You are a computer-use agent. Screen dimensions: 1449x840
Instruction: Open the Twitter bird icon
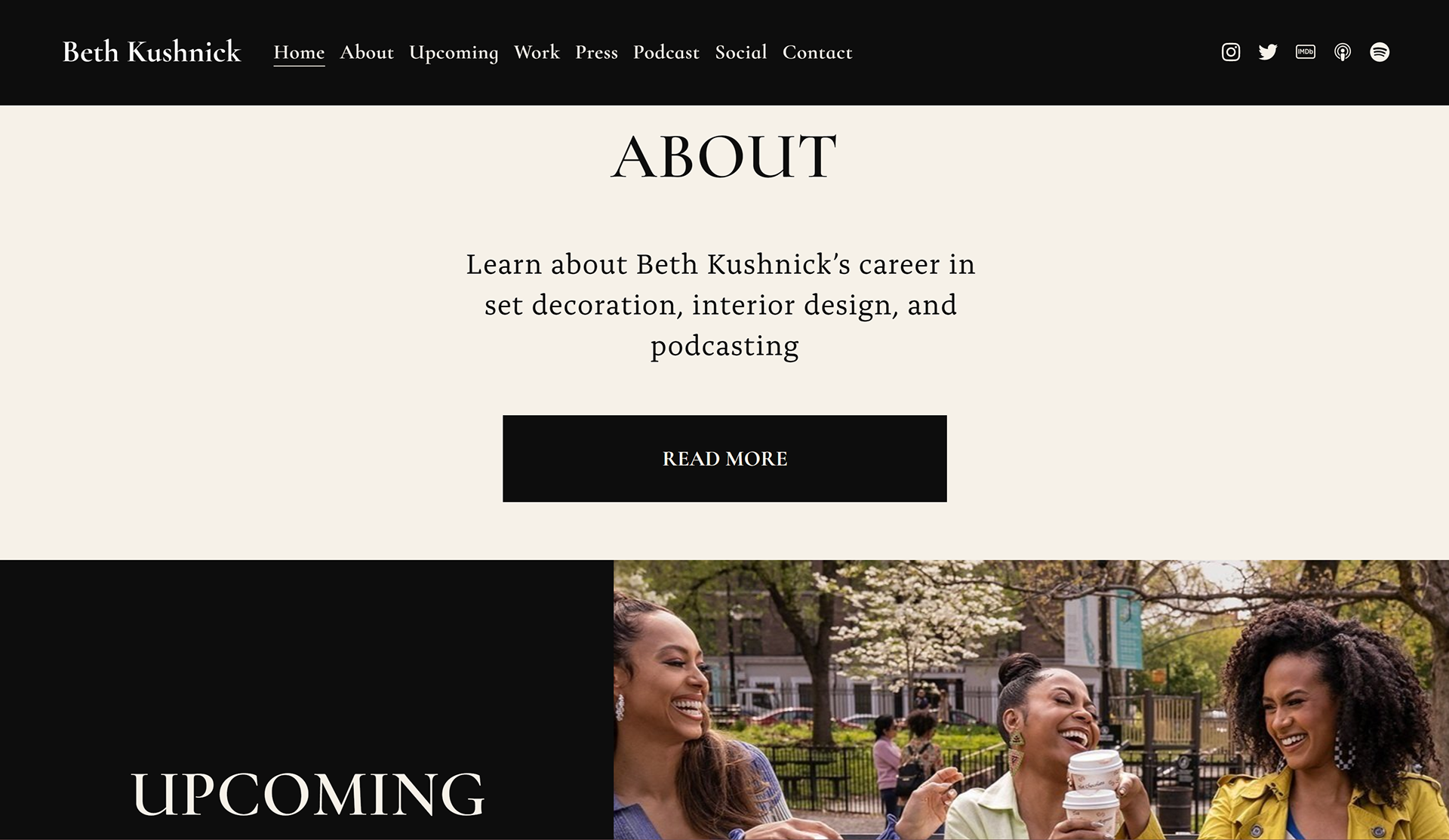[x=1268, y=52]
